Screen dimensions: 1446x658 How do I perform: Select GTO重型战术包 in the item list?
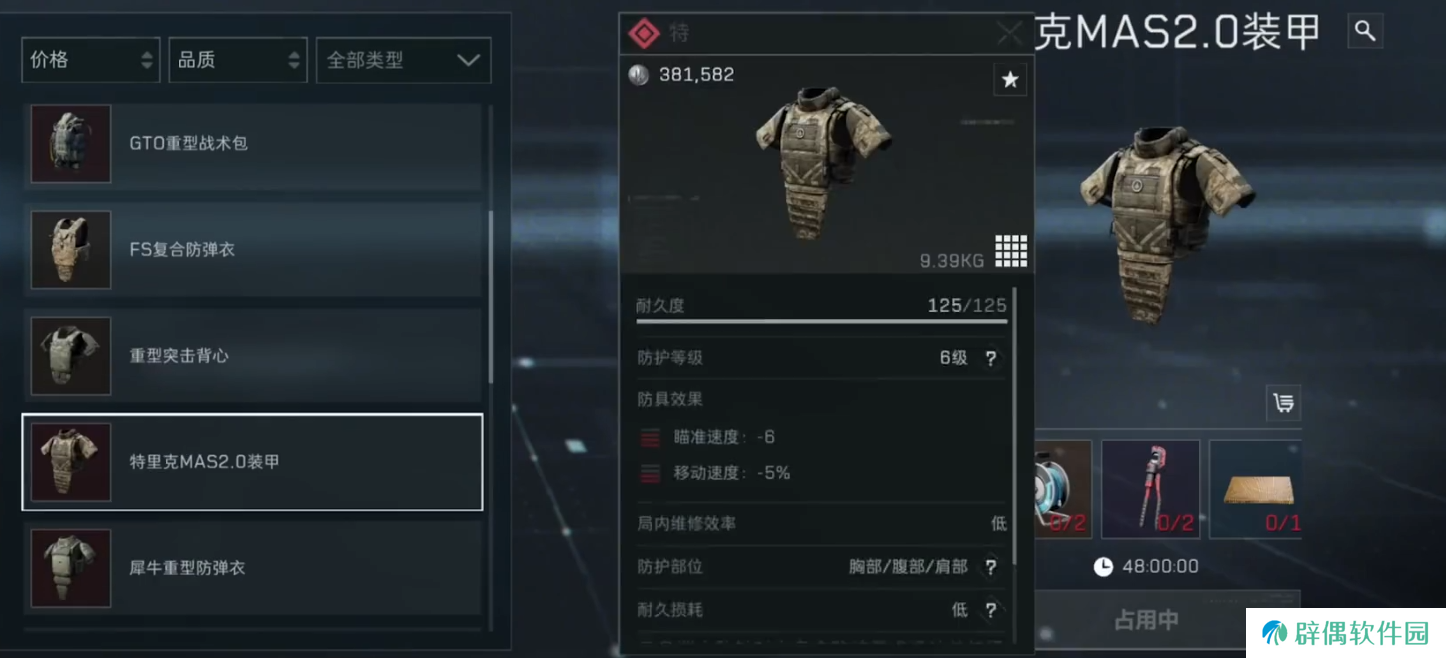tap(252, 144)
